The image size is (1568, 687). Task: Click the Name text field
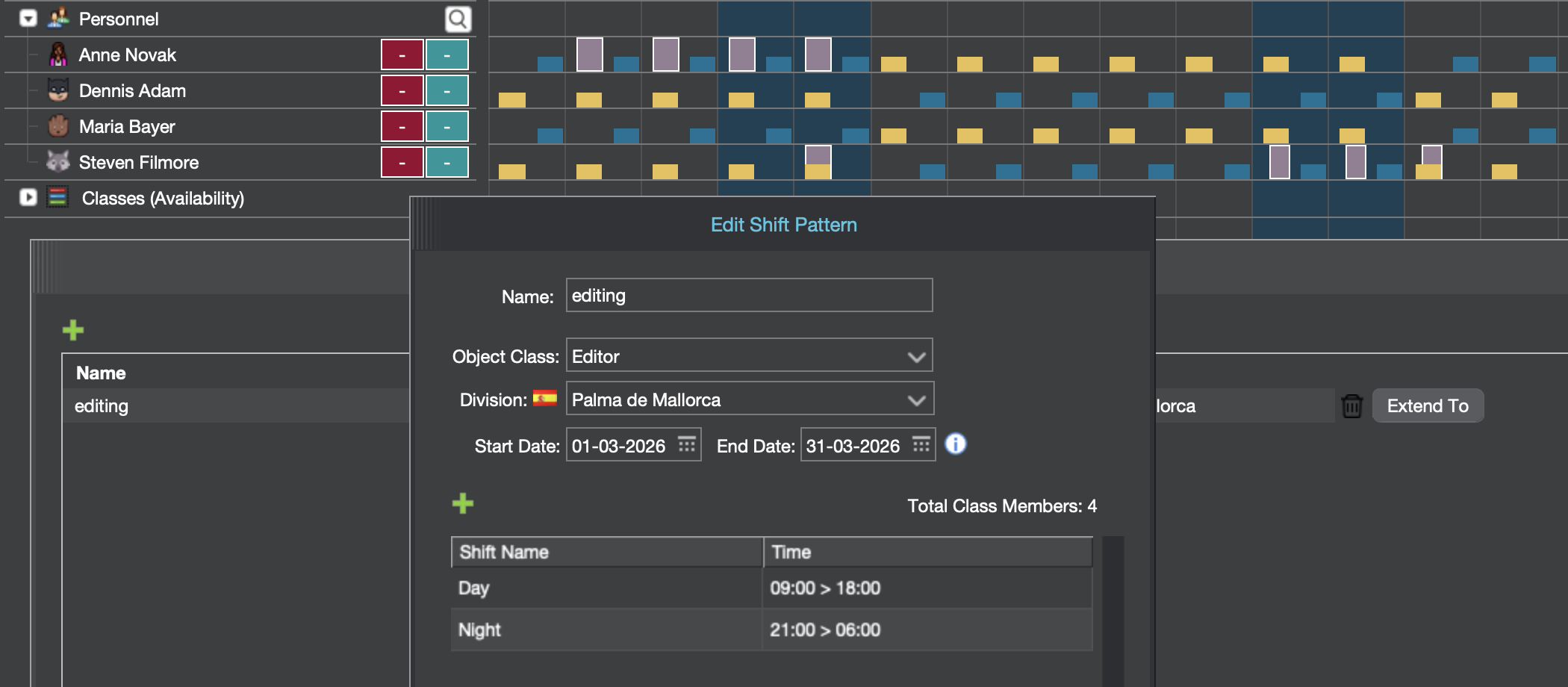pos(749,296)
